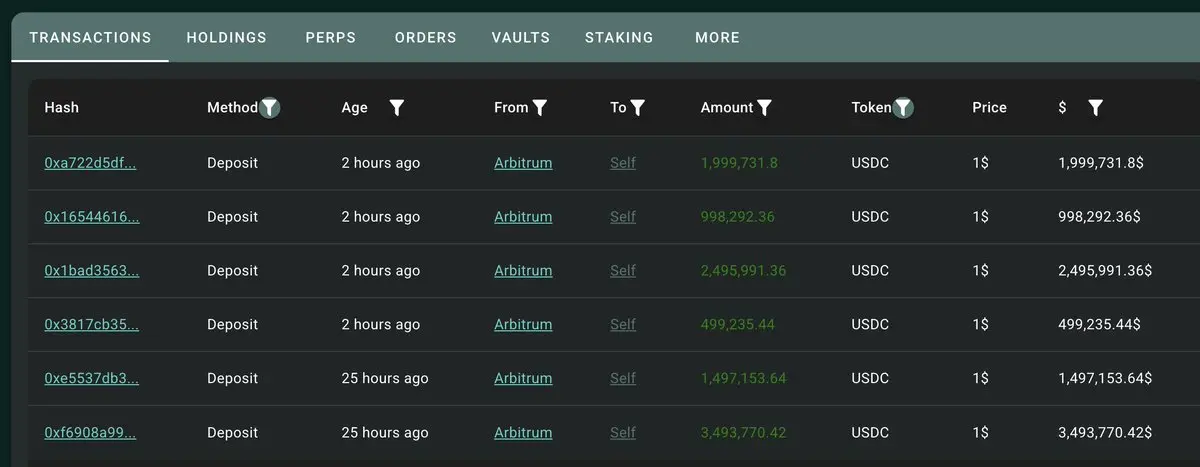Open the Method column filter icon
The width and height of the screenshot is (1200, 467).
270,108
